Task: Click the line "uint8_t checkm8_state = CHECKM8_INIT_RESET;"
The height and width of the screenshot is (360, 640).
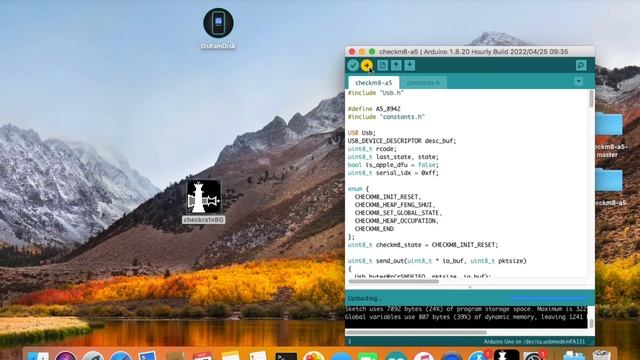Action: tap(423, 245)
